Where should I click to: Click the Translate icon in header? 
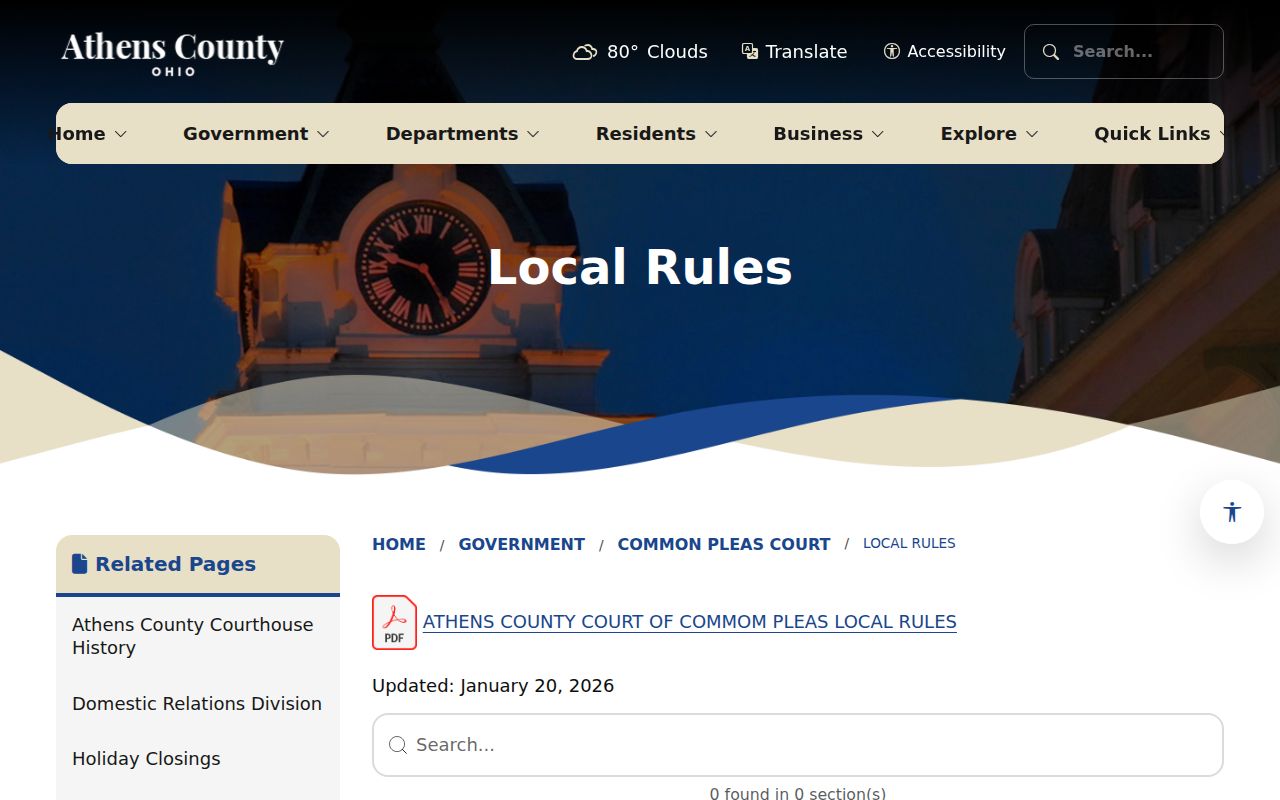click(750, 51)
